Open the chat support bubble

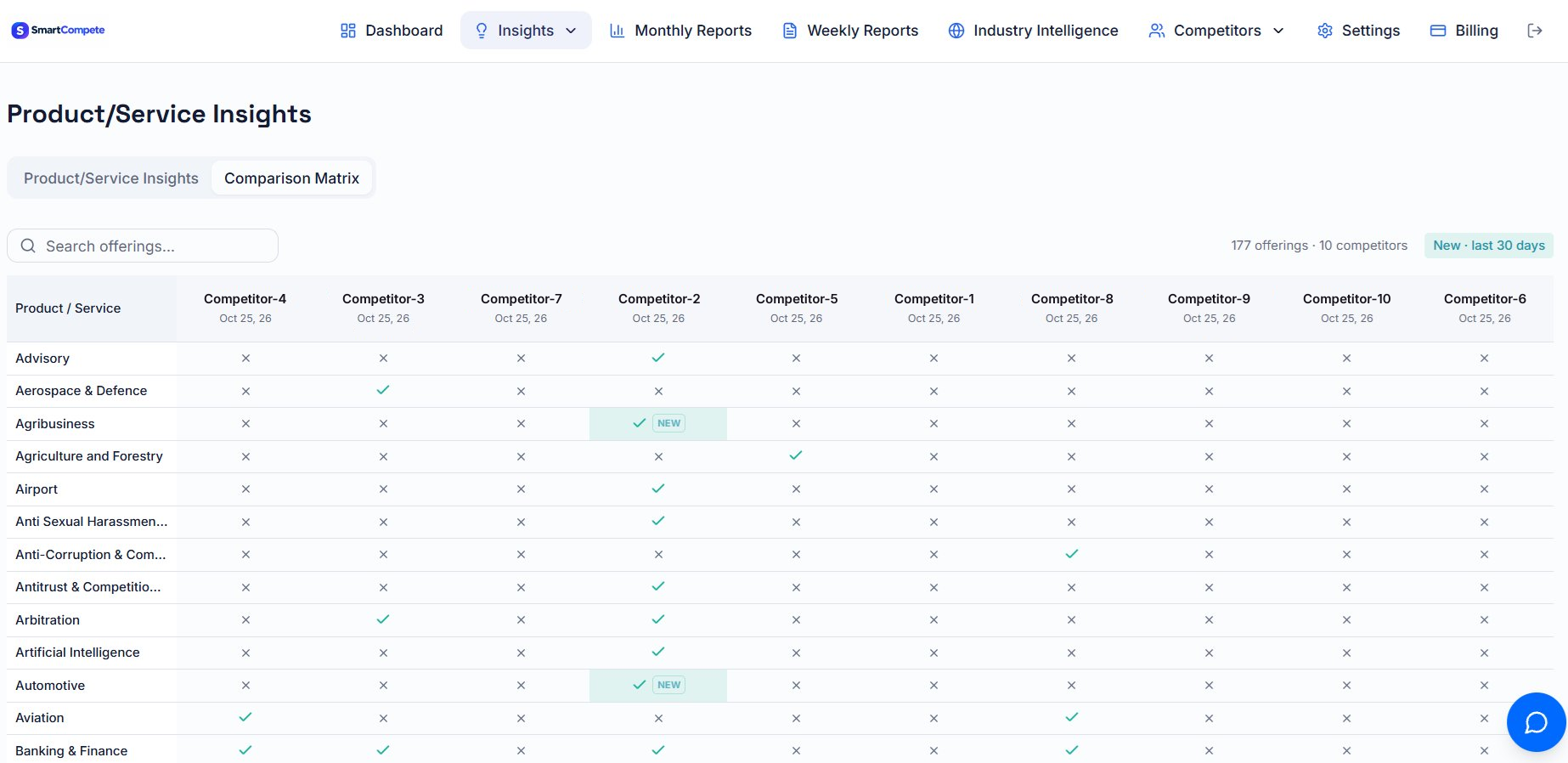pos(1537,722)
